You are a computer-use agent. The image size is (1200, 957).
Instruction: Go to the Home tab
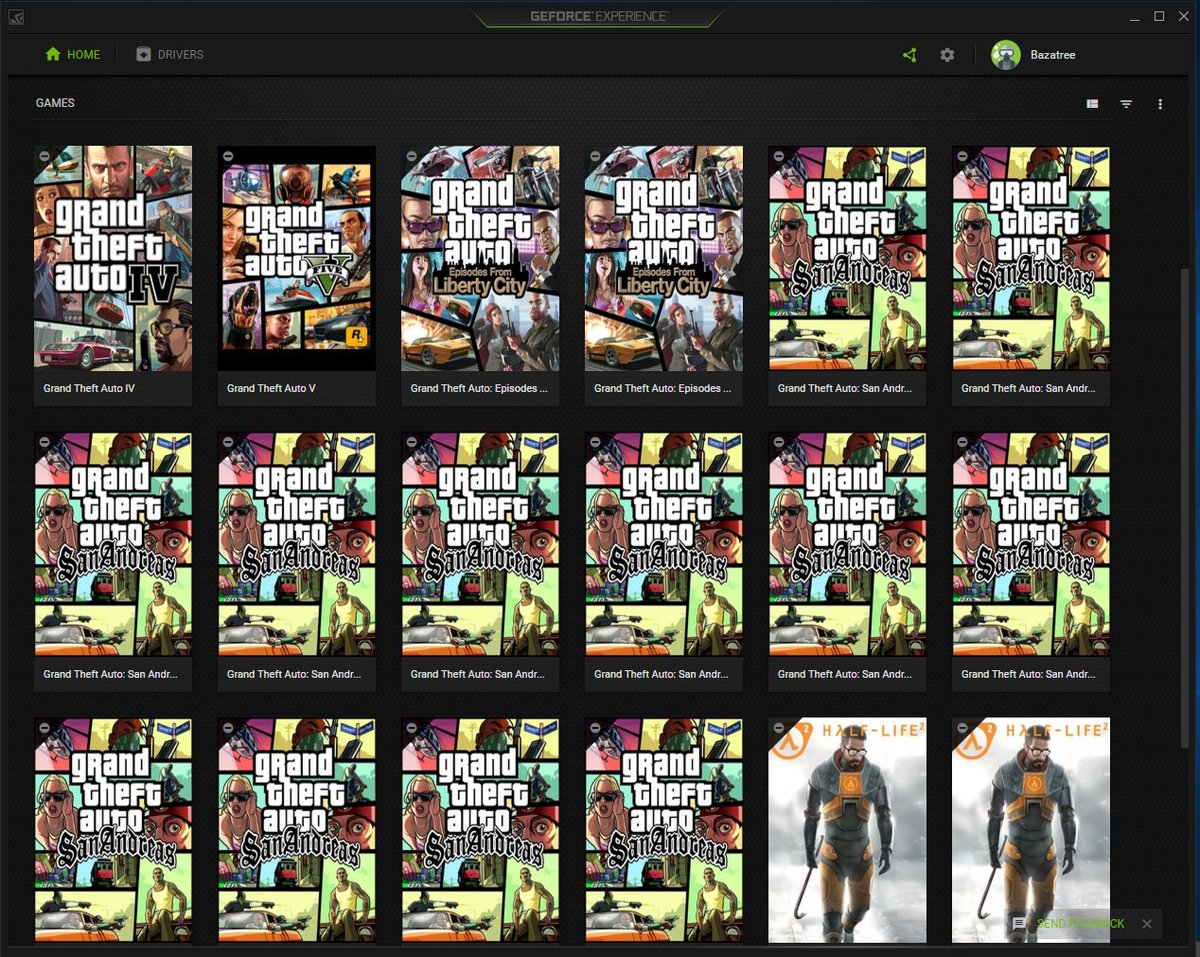[x=73, y=55]
